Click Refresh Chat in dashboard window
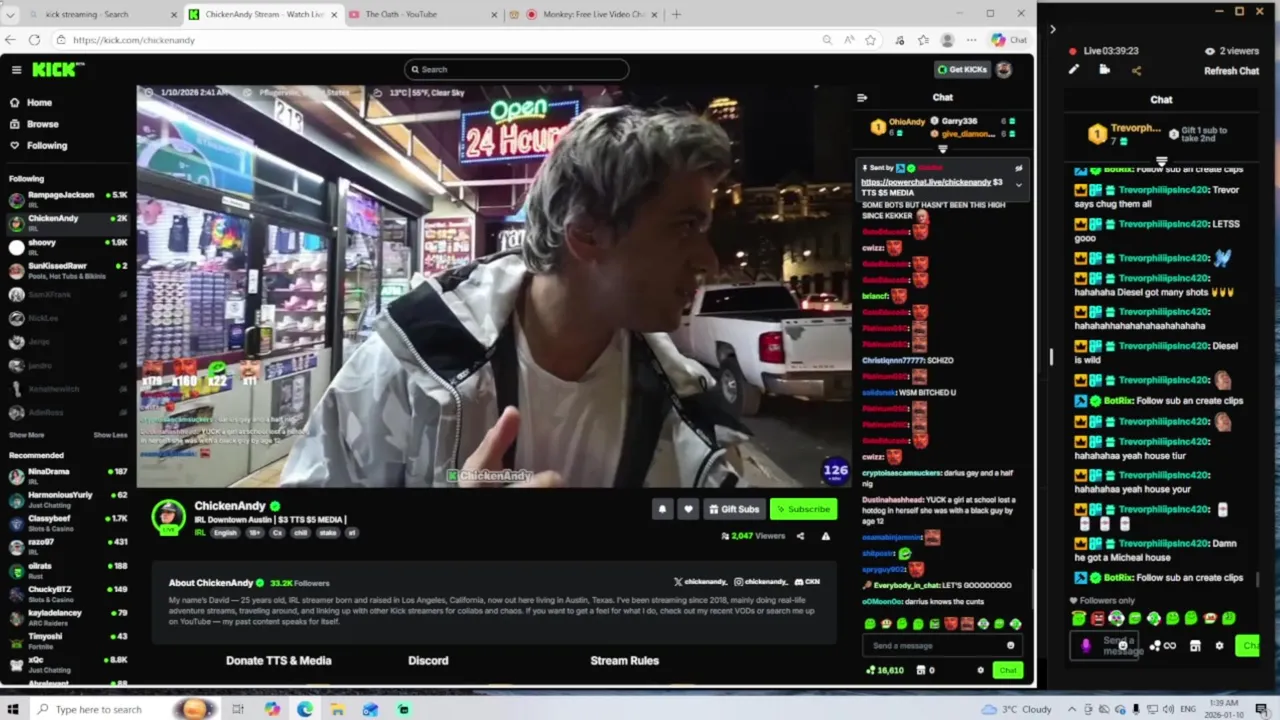Viewport: 1280px width, 720px height. click(x=1231, y=71)
